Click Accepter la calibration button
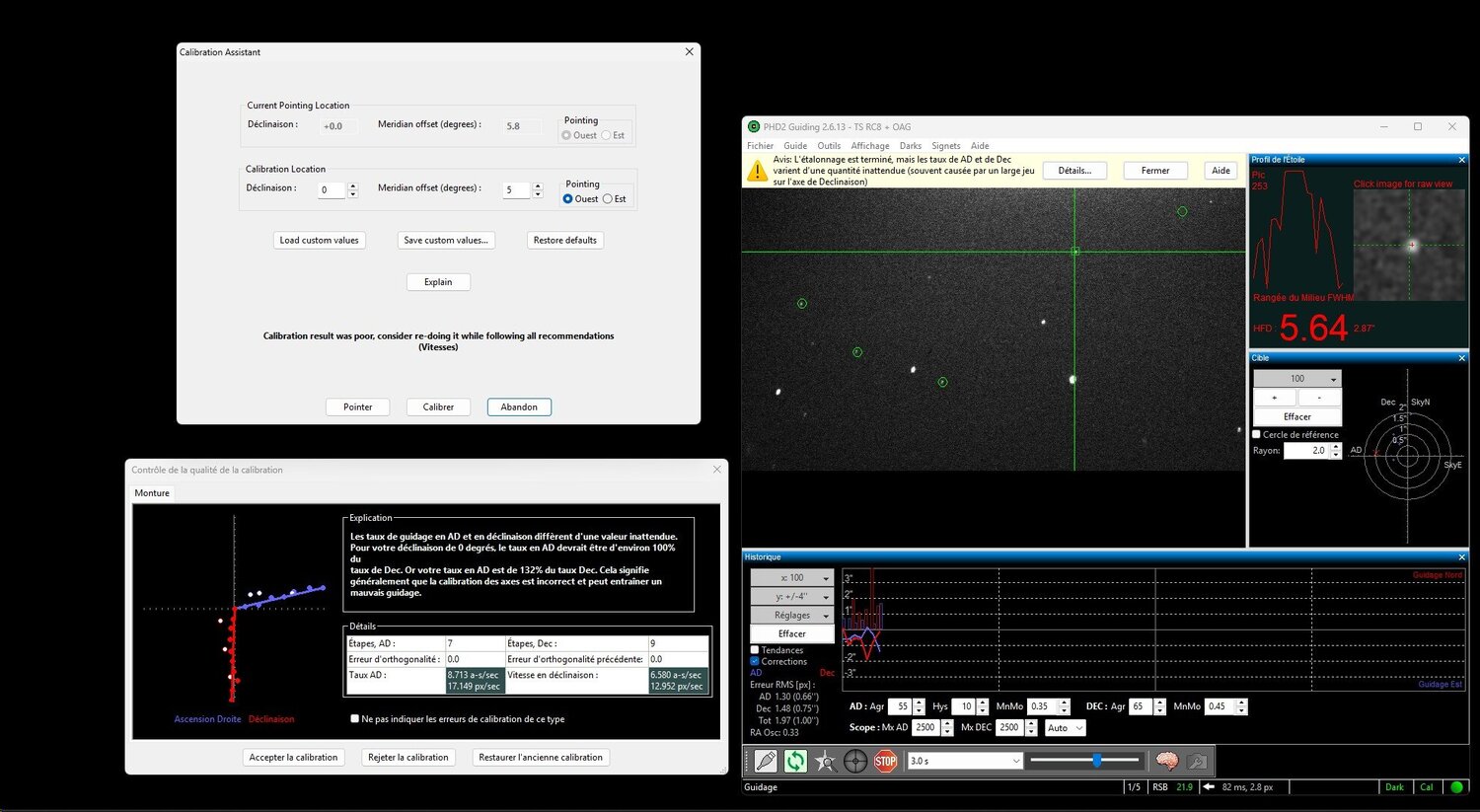This screenshot has height=812, width=1480. click(293, 758)
